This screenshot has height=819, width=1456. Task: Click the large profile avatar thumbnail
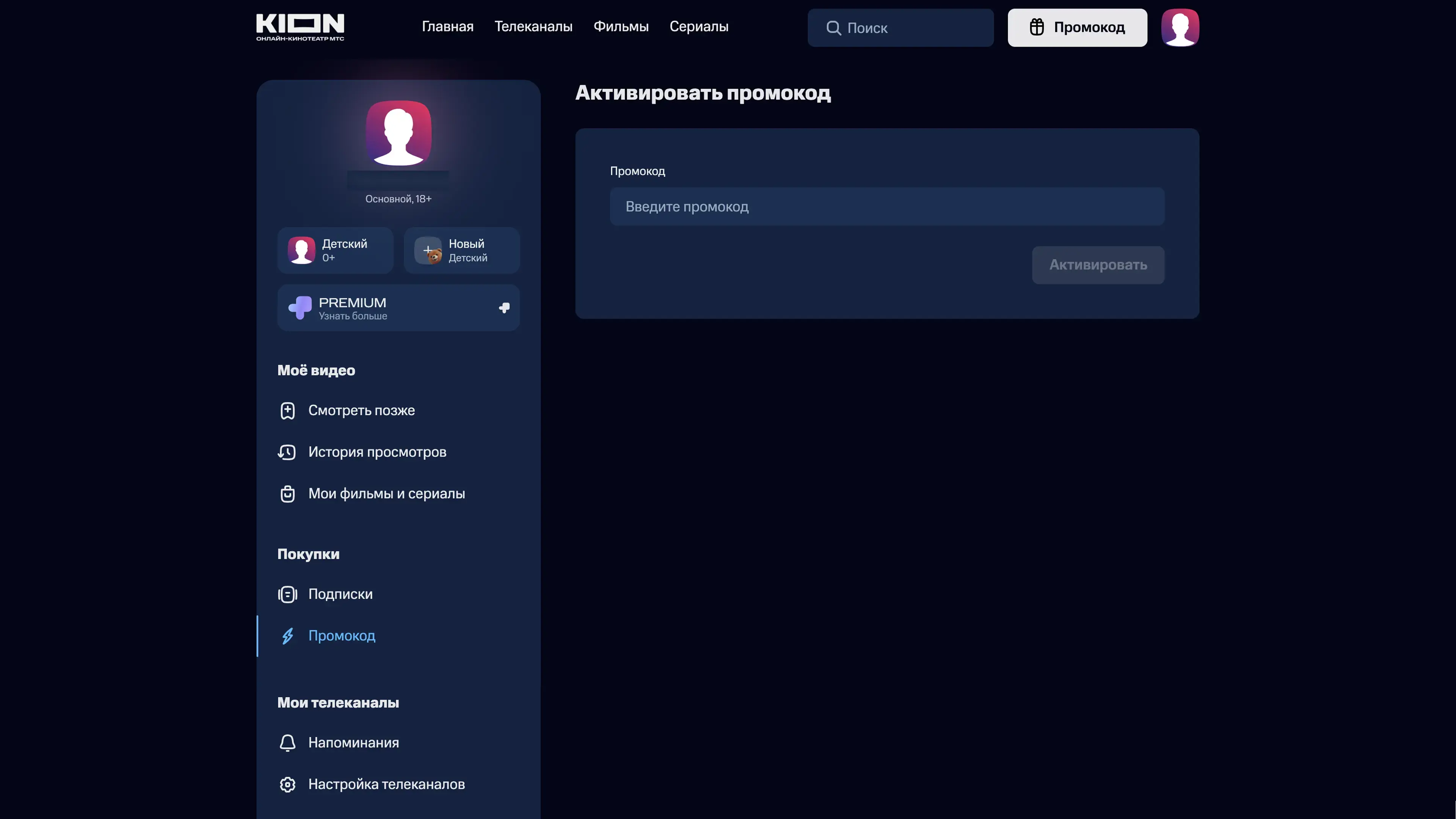pyautogui.click(x=399, y=133)
